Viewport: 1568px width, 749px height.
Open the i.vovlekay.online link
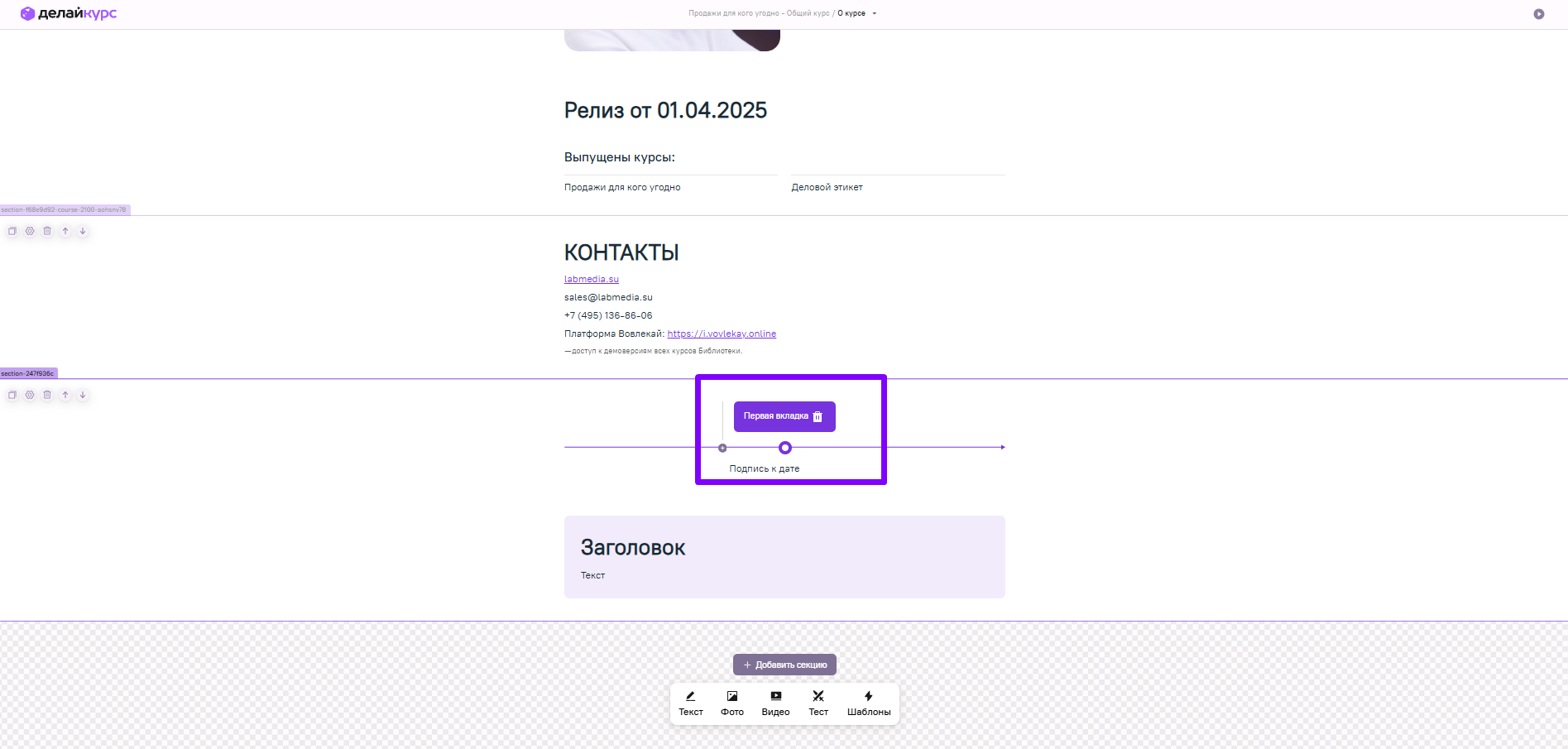(x=721, y=334)
